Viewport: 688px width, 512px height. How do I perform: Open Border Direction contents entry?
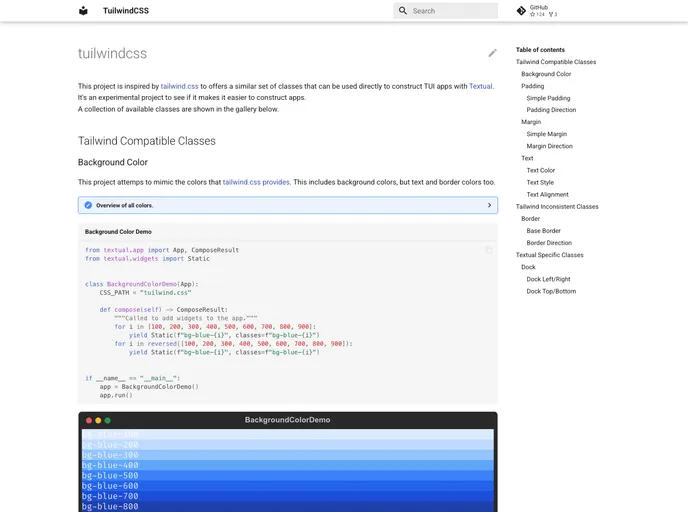coord(549,243)
